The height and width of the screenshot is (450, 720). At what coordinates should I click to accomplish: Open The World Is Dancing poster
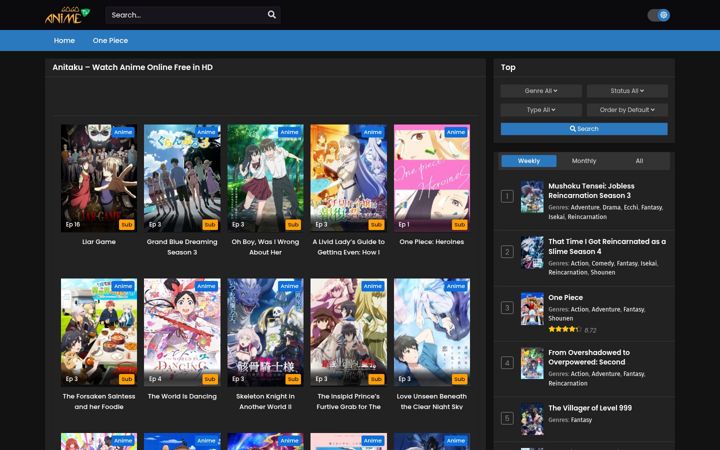point(182,332)
